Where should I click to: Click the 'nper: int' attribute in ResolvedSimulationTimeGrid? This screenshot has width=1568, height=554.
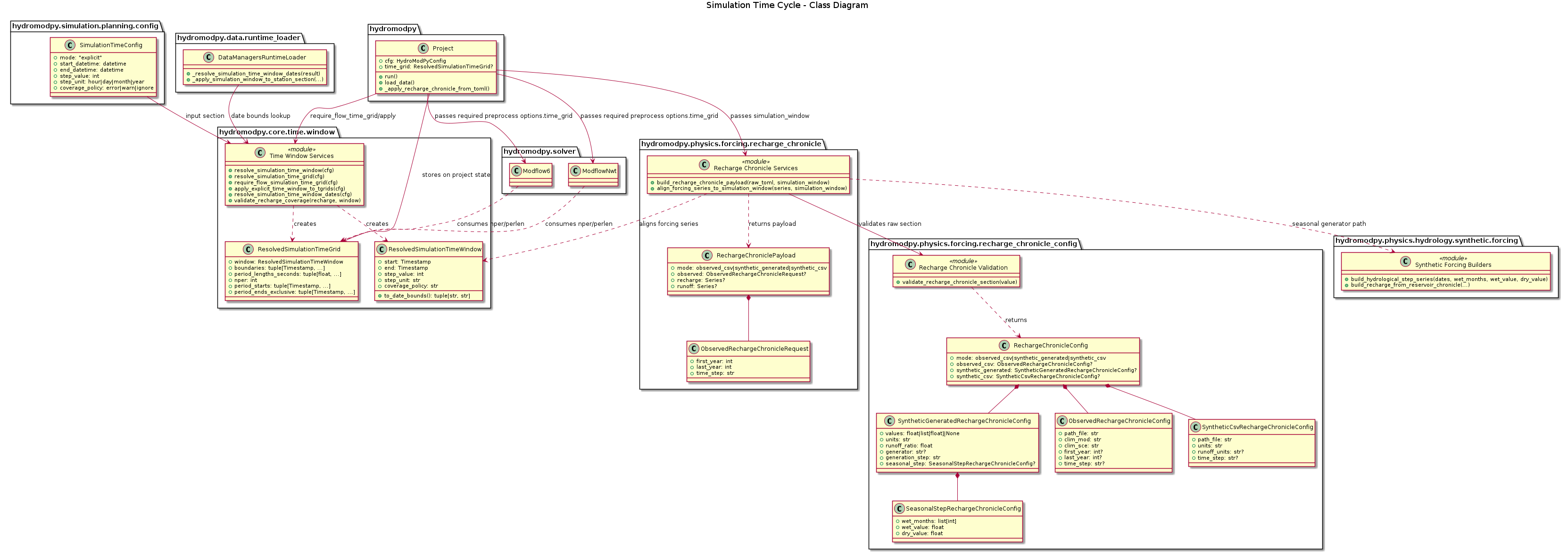tap(245, 280)
